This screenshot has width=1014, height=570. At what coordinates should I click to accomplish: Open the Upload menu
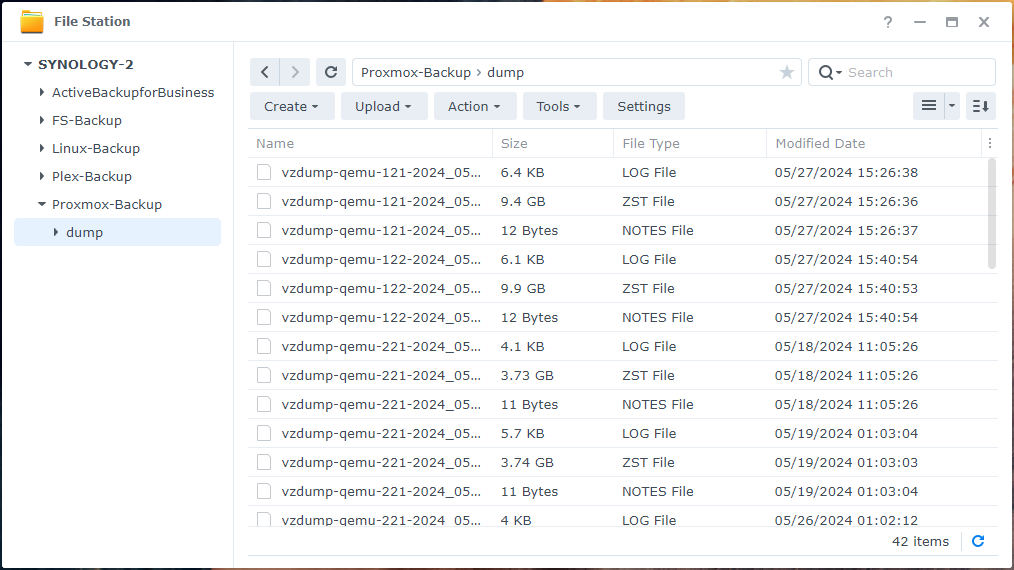[384, 106]
